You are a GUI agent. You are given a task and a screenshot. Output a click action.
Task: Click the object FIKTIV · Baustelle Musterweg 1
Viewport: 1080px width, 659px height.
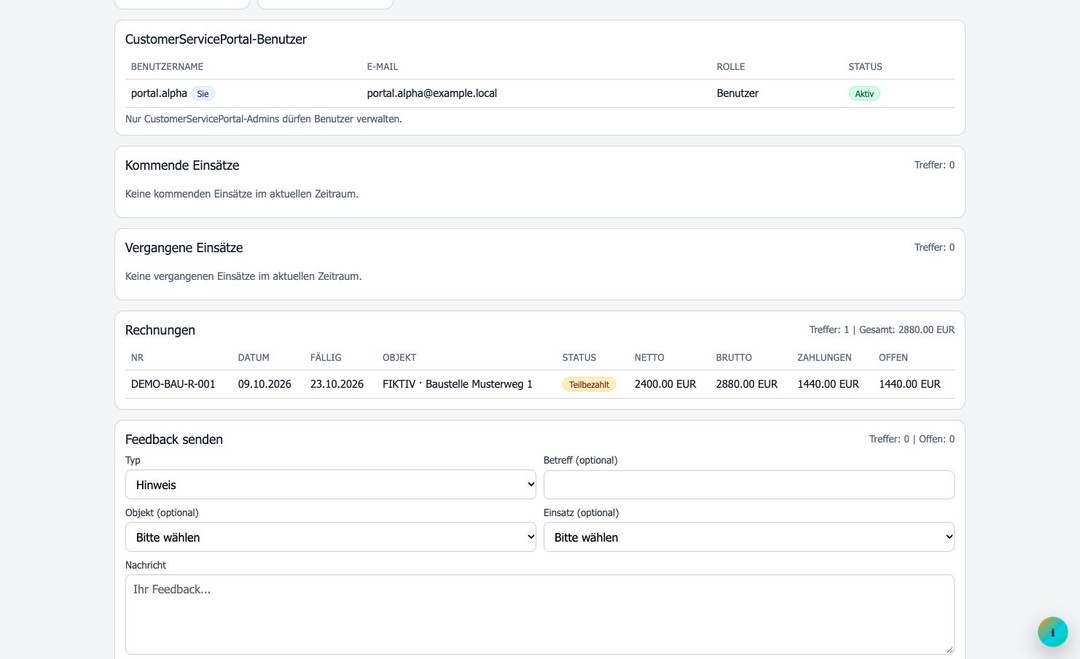[457, 384]
